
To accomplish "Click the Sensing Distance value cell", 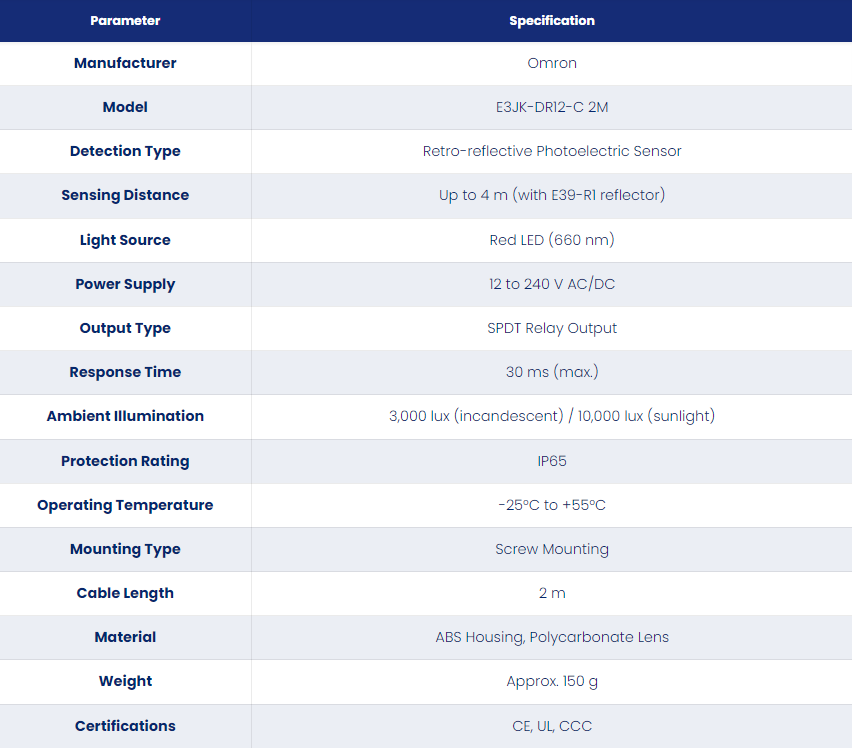I will pyautogui.click(x=552, y=196).
